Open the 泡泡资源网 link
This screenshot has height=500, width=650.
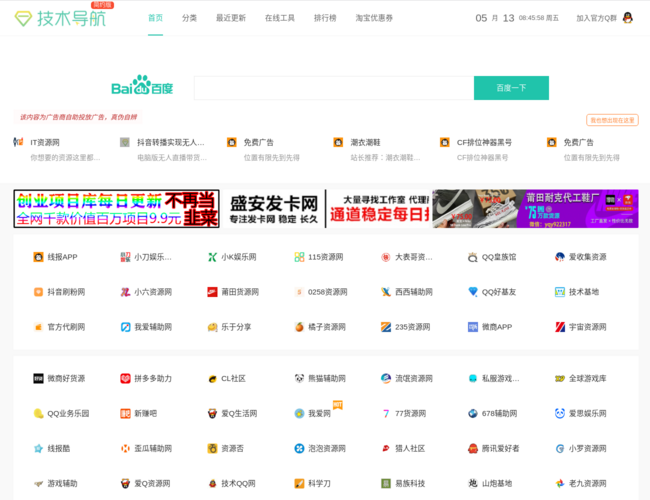tap(327, 449)
